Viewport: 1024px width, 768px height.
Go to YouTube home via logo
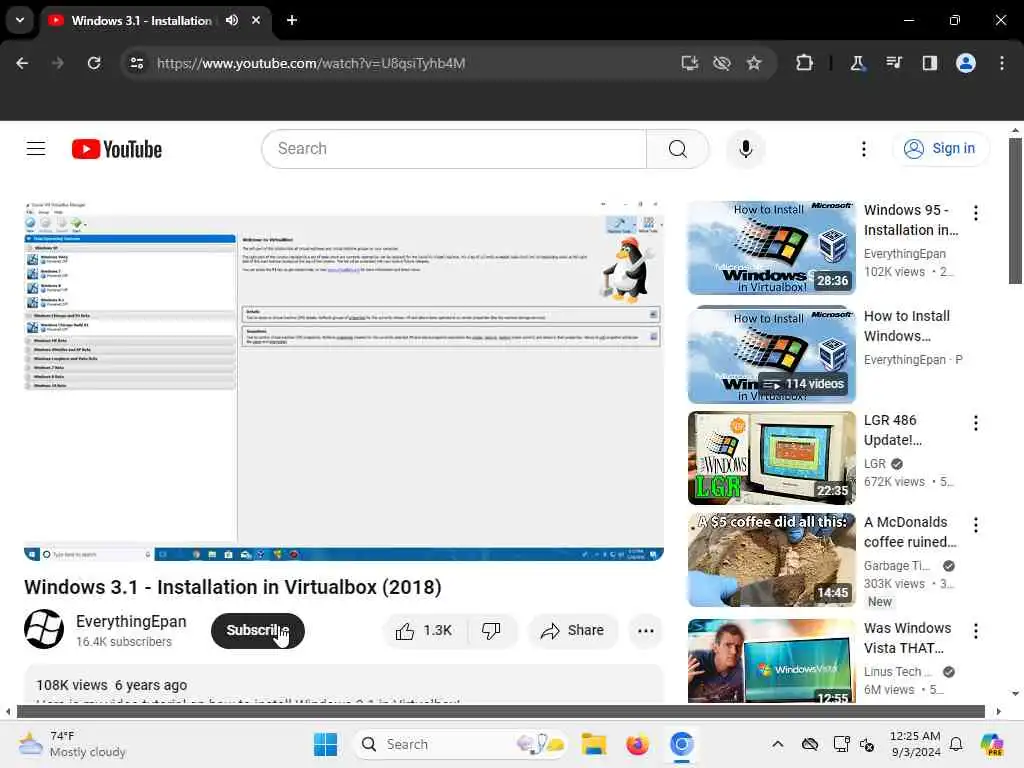pyautogui.click(x=116, y=149)
